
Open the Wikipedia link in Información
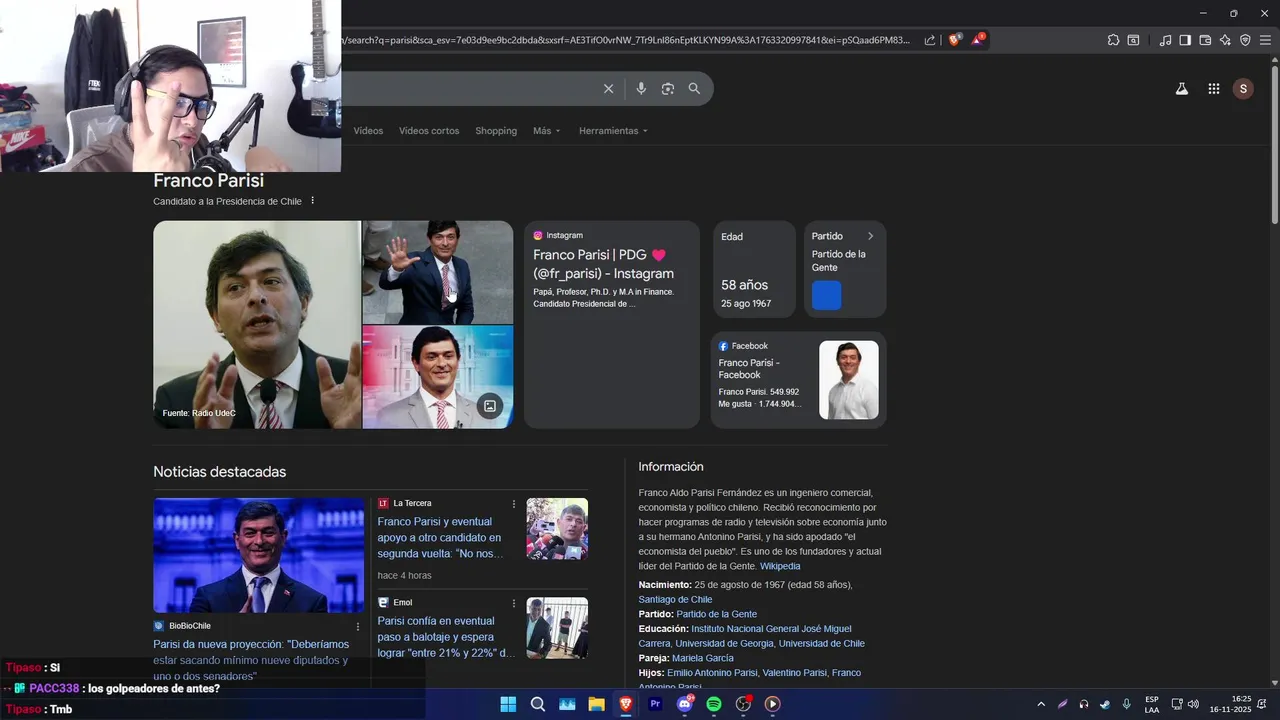pos(780,567)
